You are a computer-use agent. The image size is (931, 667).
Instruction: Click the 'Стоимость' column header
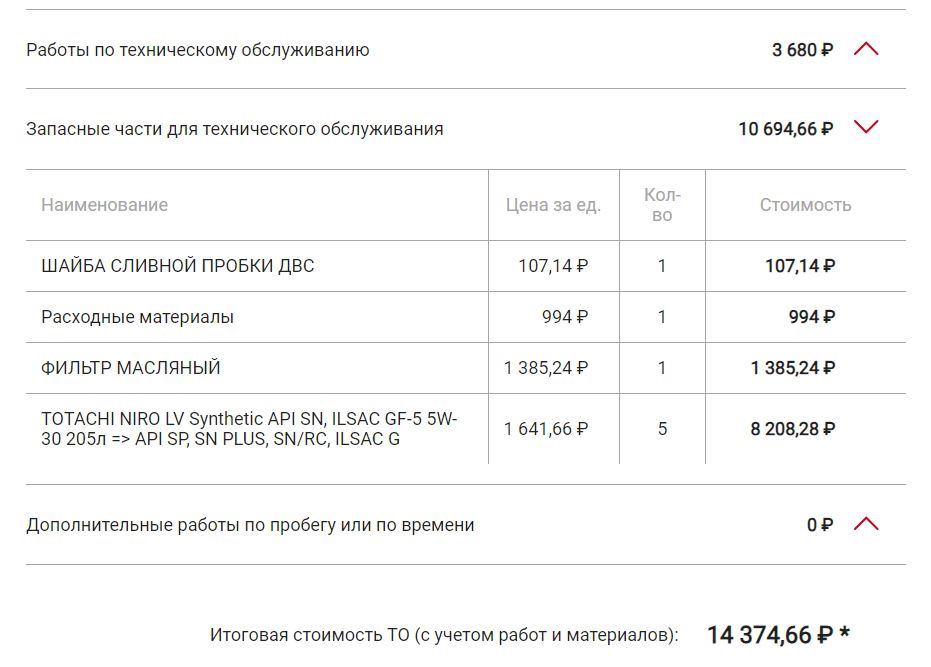(x=805, y=205)
